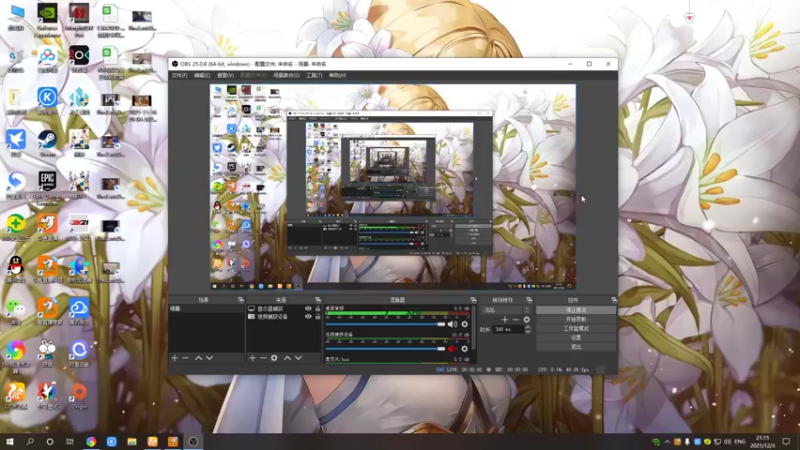Add a new source with plus icon

click(x=252, y=358)
